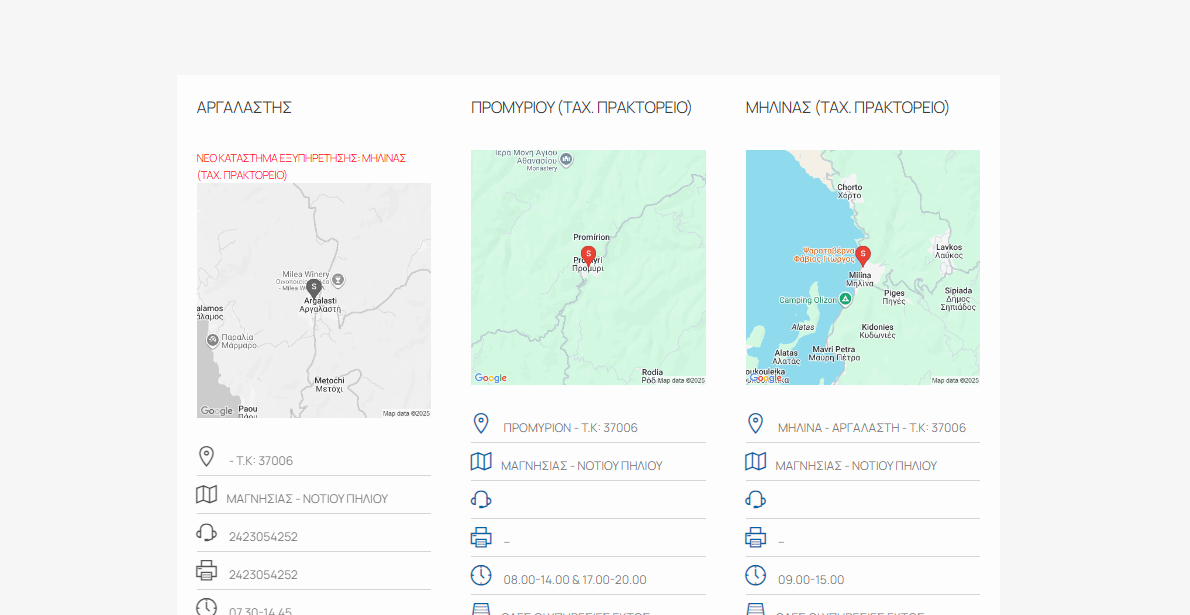Click the location pin icon under Argalasti map
The width and height of the screenshot is (1190, 615).
[x=206, y=457]
